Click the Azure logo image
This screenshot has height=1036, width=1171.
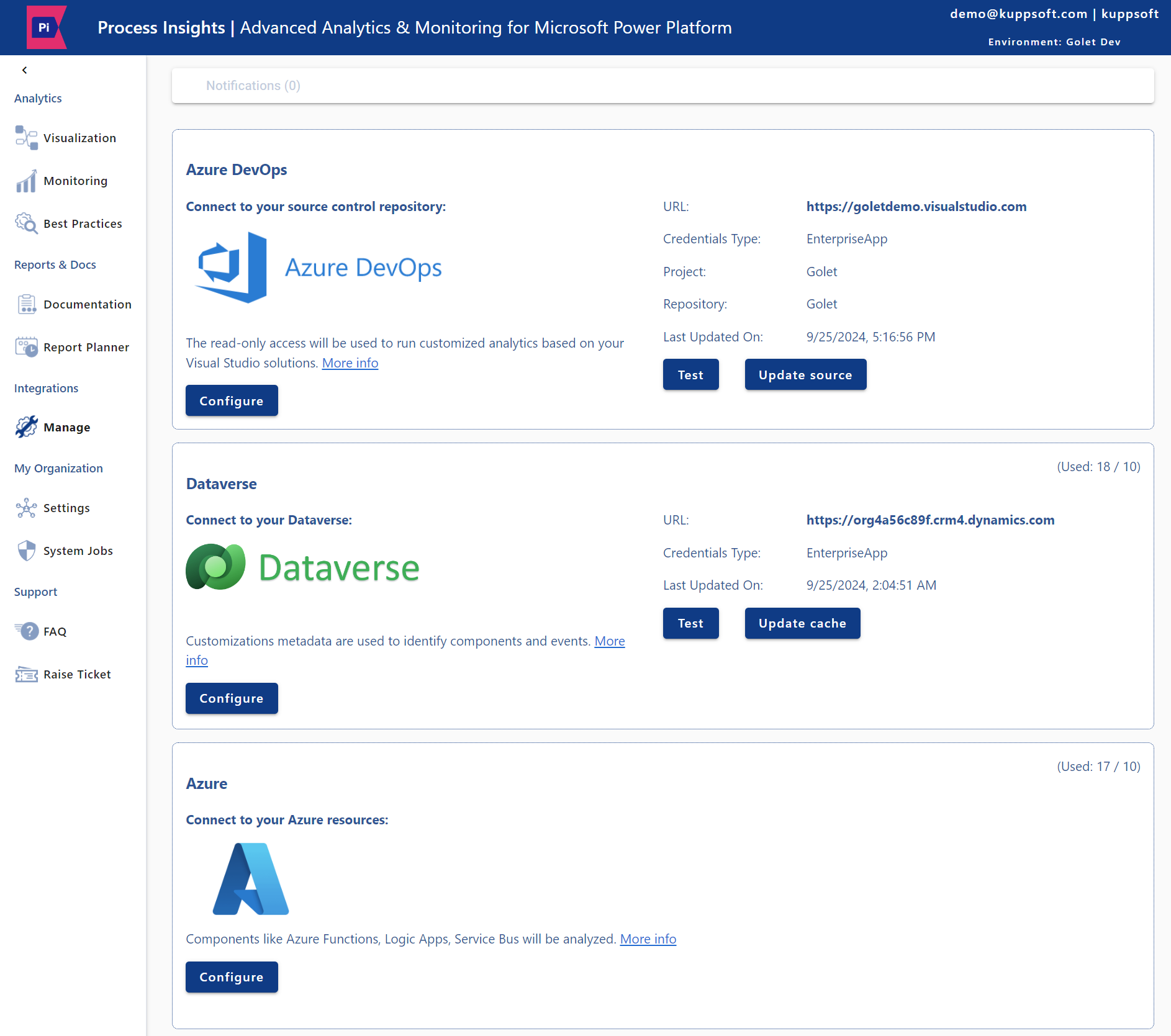tap(251, 879)
